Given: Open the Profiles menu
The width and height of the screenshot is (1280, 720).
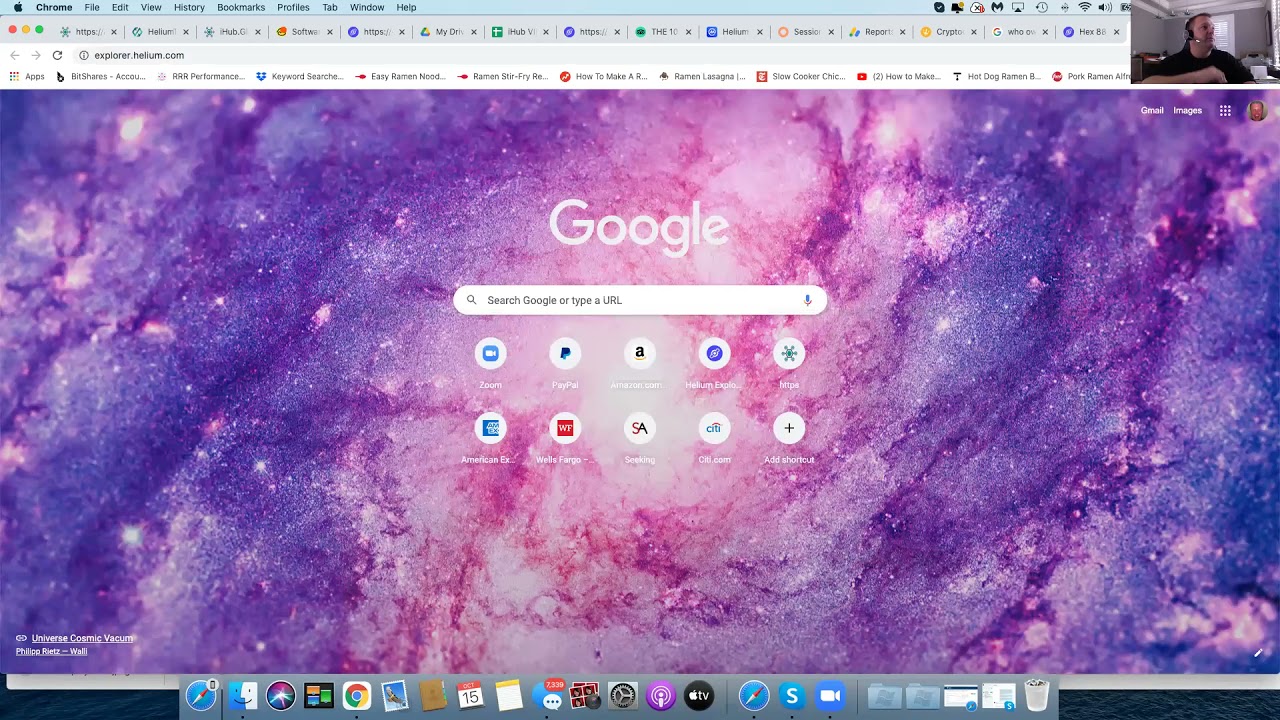Looking at the screenshot, I should [x=293, y=7].
